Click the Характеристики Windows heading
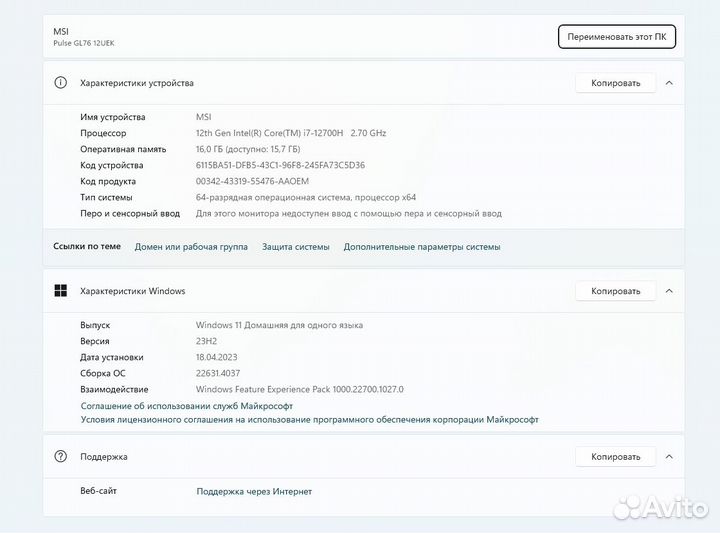 pos(133,291)
